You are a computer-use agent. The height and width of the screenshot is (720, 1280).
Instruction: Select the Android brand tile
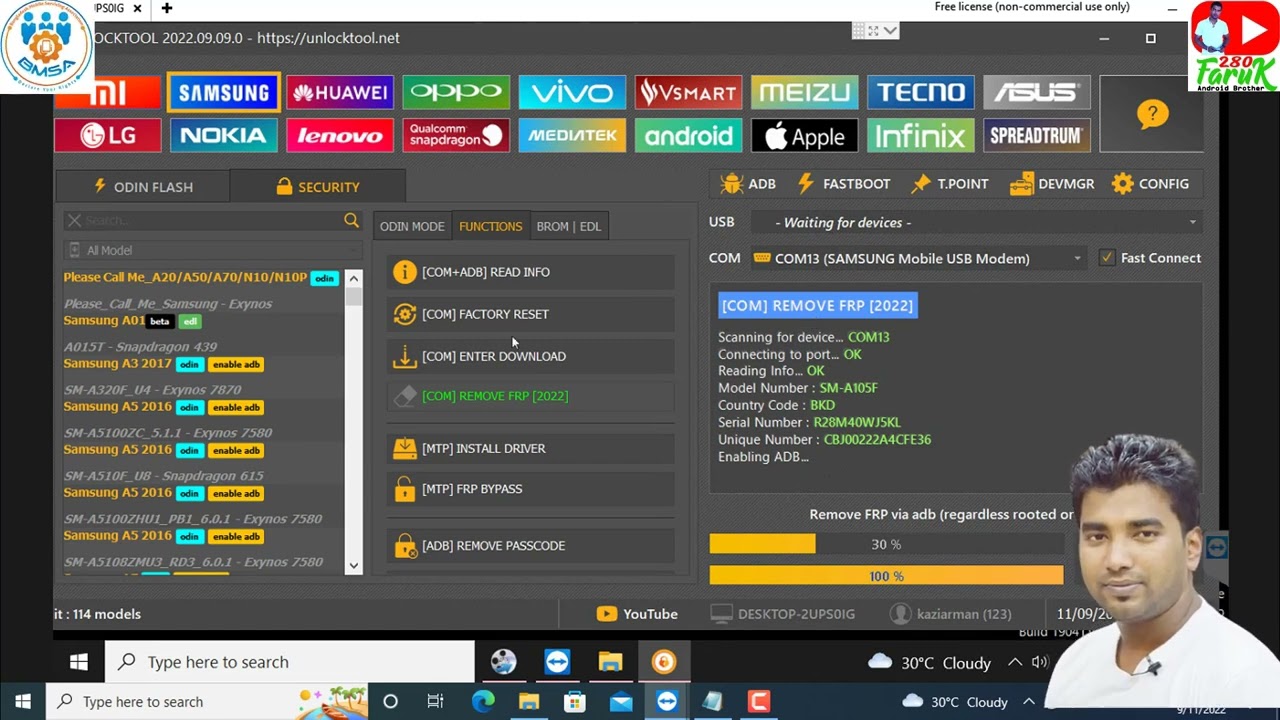click(x=688, y=135)
